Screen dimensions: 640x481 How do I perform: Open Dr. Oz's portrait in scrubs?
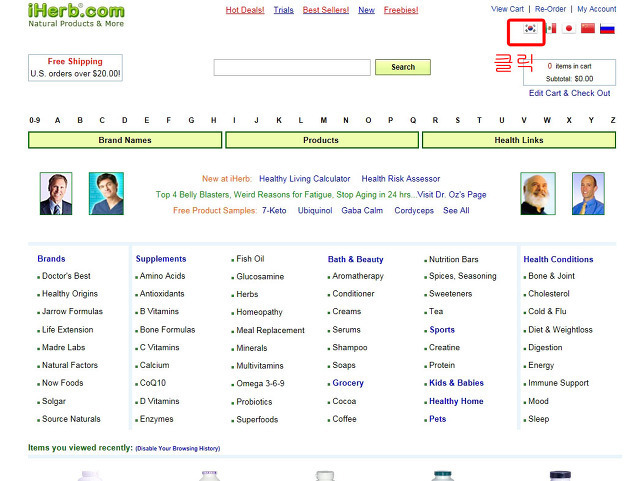tap(106, 194)
